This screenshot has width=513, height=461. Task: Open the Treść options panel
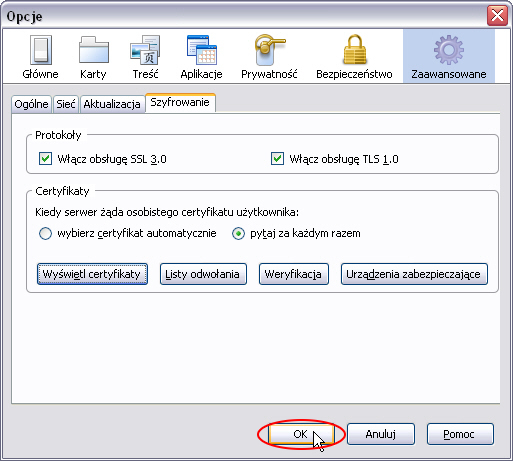click(x=145, y=57)
